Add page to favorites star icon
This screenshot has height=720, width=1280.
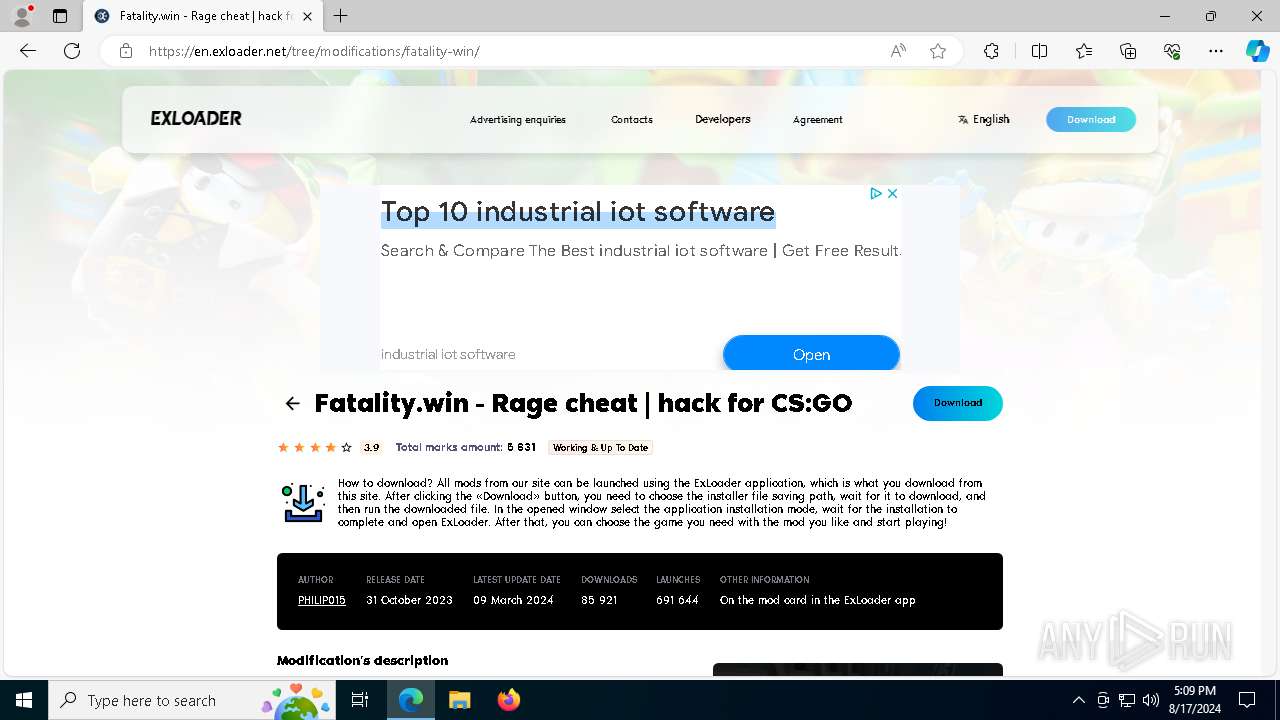pyautogui.click(x=938, y=51)
